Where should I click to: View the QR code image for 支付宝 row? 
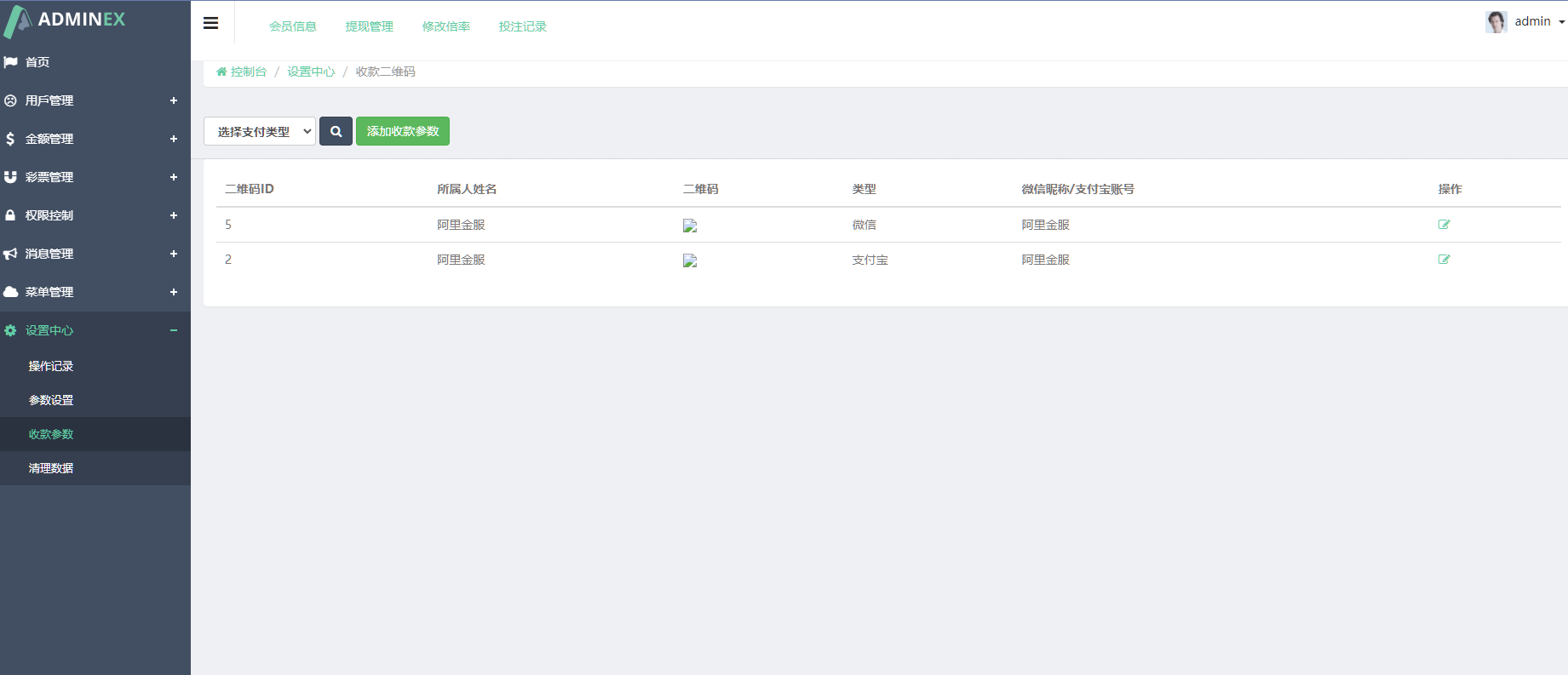tap(690, 260)
